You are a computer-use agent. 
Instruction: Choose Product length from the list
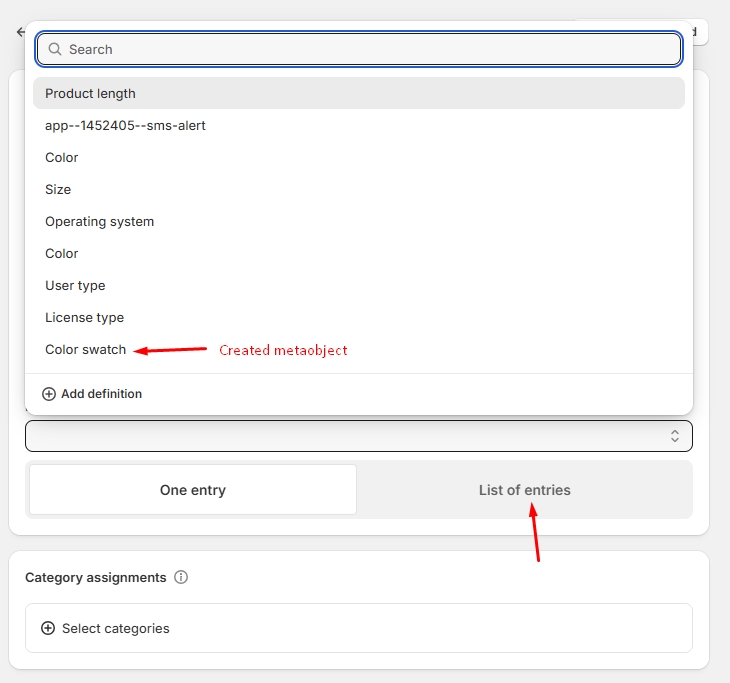(x=90, y=93)
